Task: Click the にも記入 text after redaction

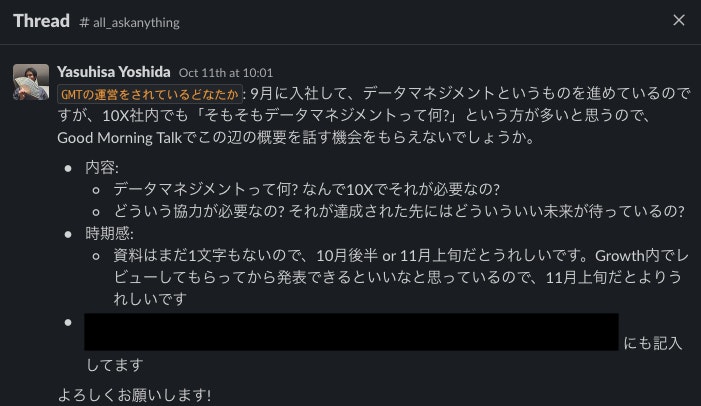Action: coord(653,343)
